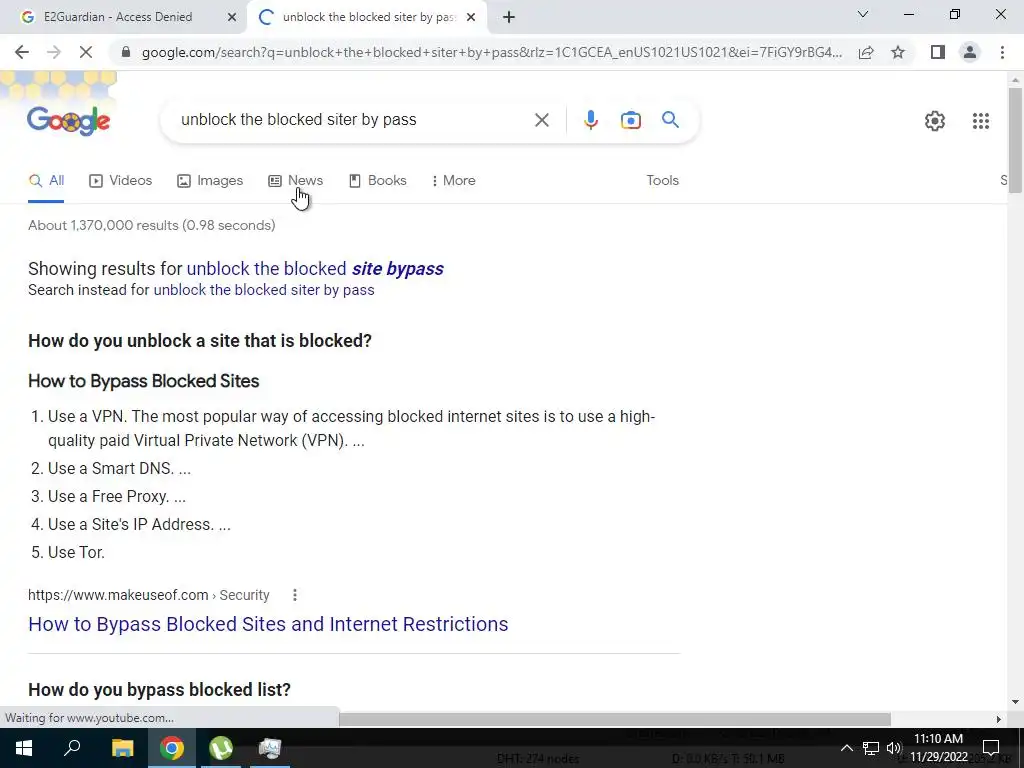The width and height of the screenshot is (1024, 768).
Task: Open taskbar search magnifier
Action: point(72,748)
